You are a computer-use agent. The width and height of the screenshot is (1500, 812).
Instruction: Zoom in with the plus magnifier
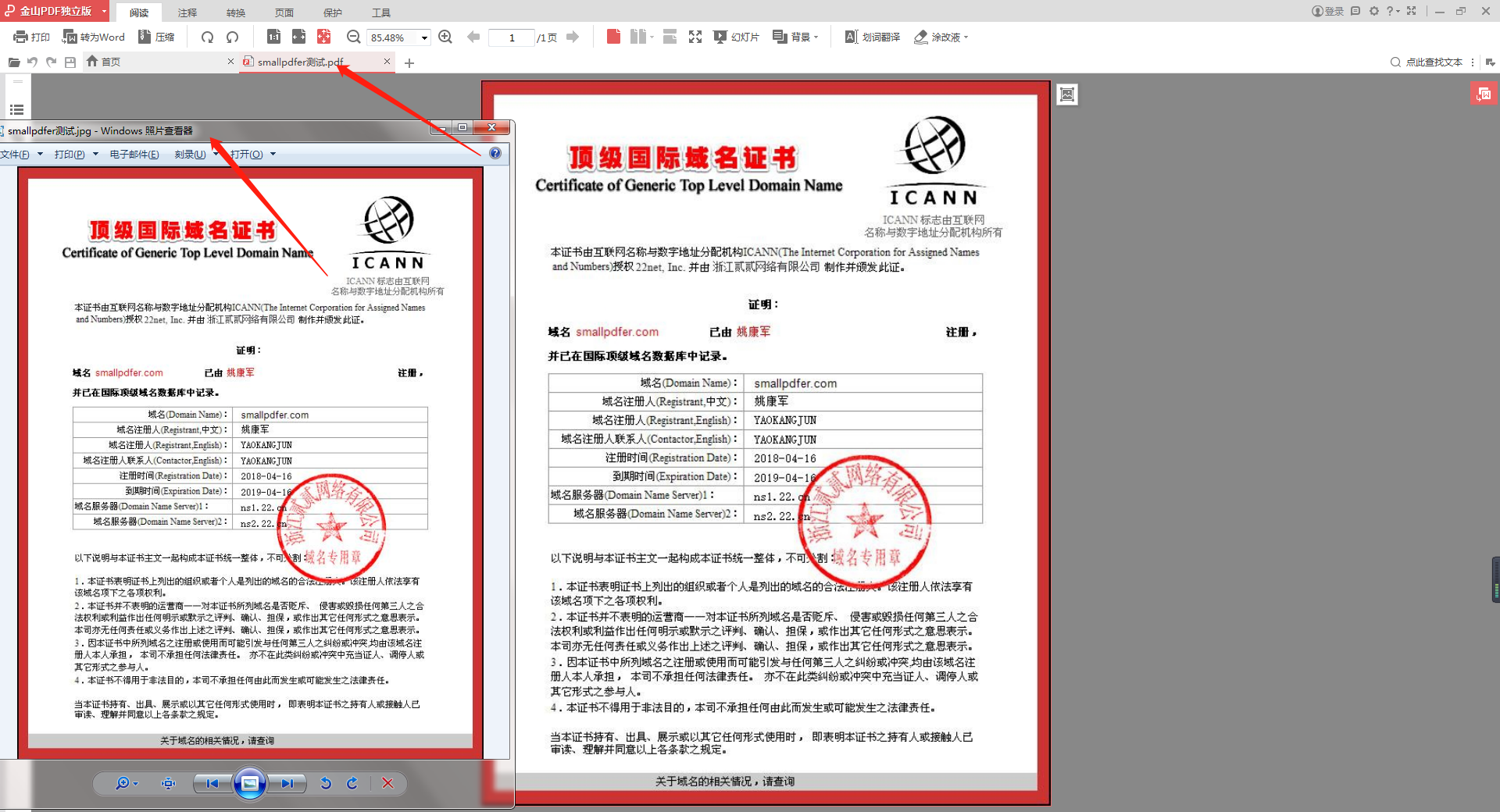tap(445, 37)
